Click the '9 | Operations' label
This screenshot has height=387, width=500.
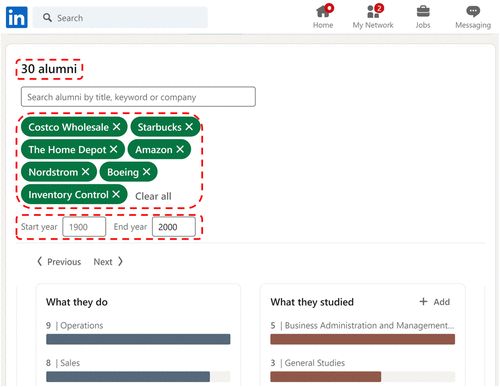click(75, 325)
